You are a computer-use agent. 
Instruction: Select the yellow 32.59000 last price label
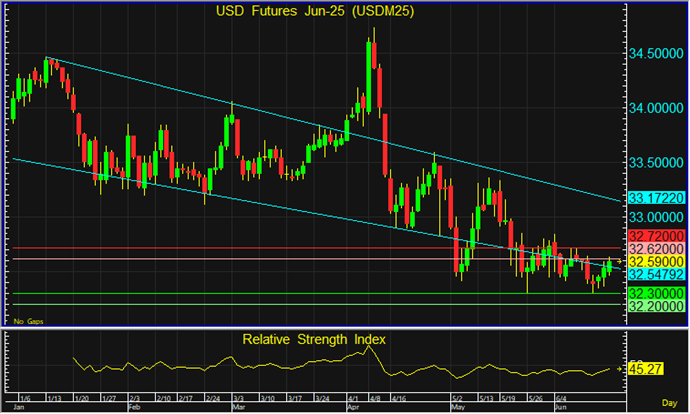coord(656,262)
